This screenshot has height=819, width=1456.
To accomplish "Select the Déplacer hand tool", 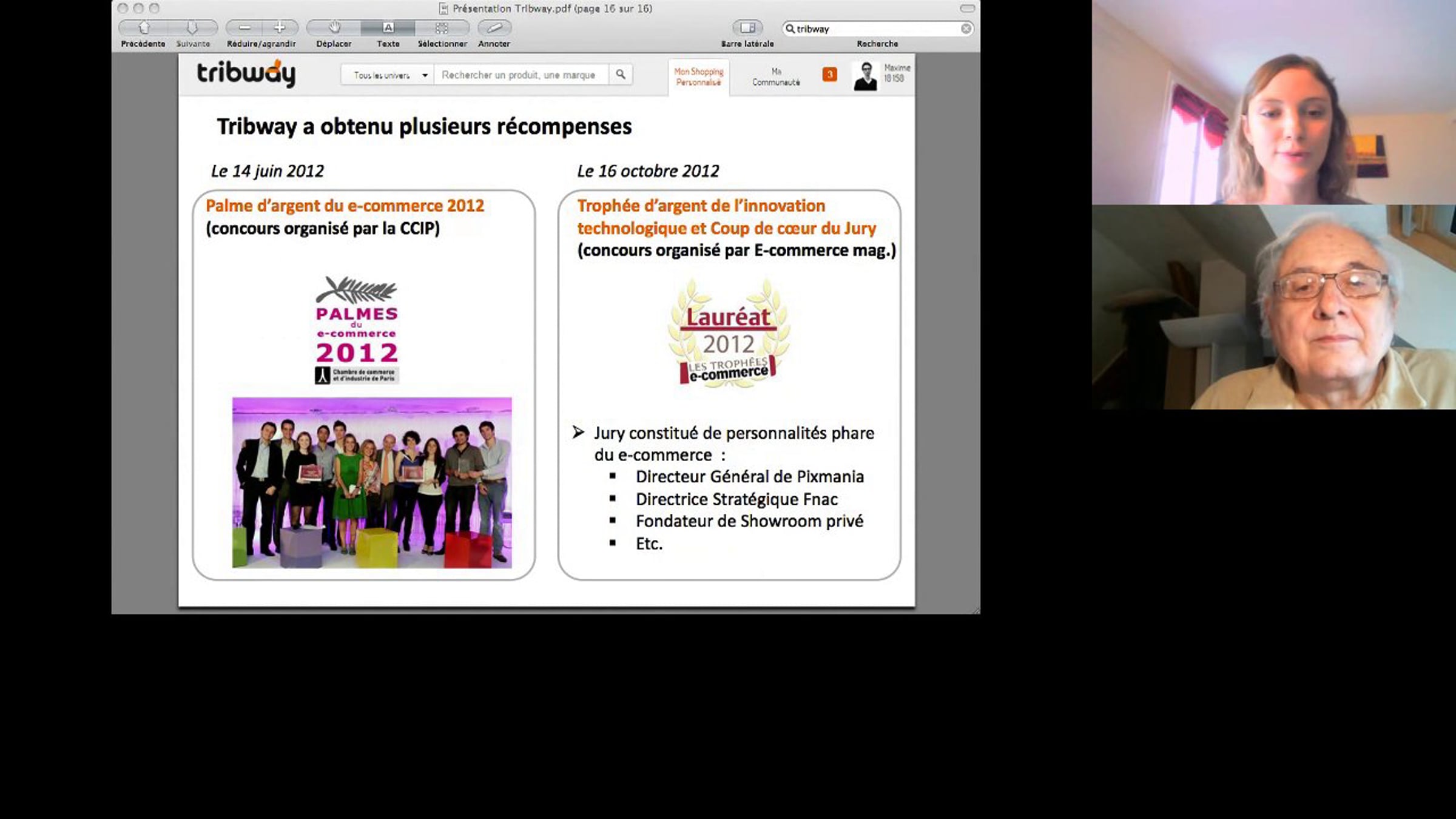I will tap(334, 28).
